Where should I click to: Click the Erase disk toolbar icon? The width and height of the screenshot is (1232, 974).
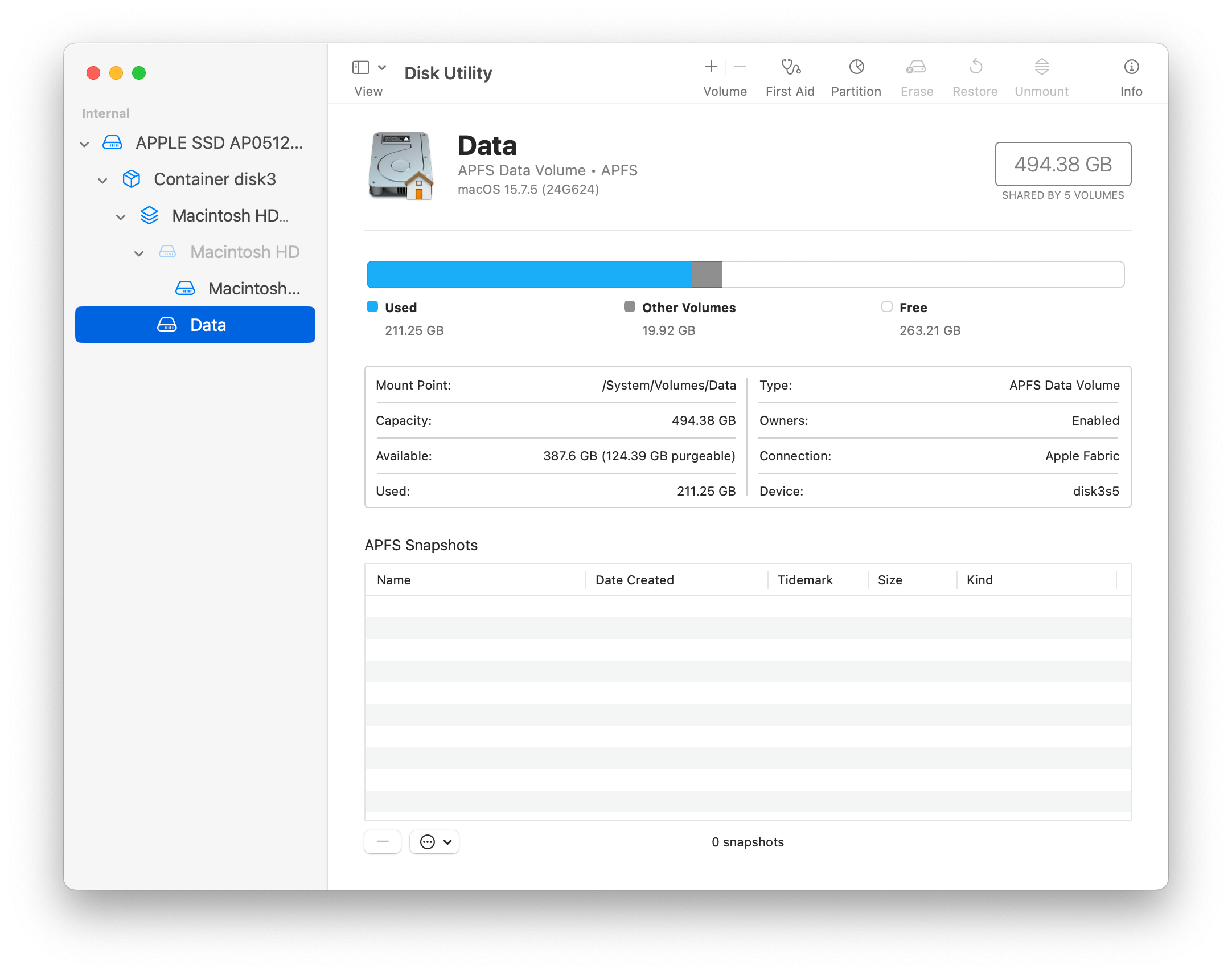(916, 67)
